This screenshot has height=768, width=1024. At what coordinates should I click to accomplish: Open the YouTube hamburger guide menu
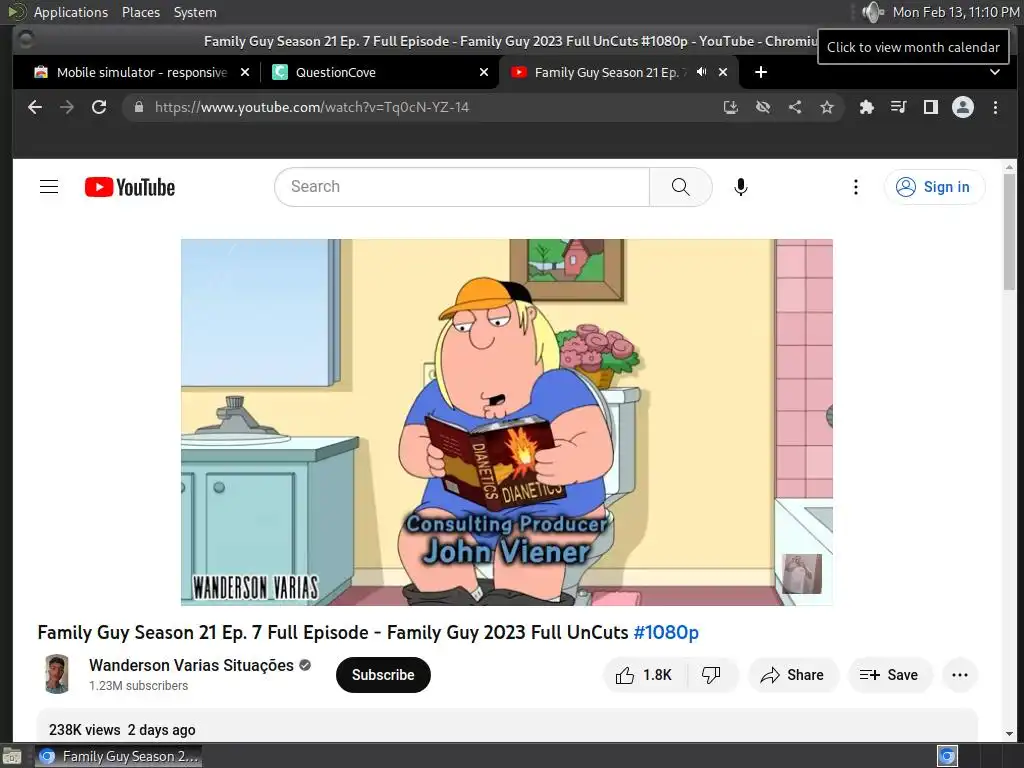point(49,187)
